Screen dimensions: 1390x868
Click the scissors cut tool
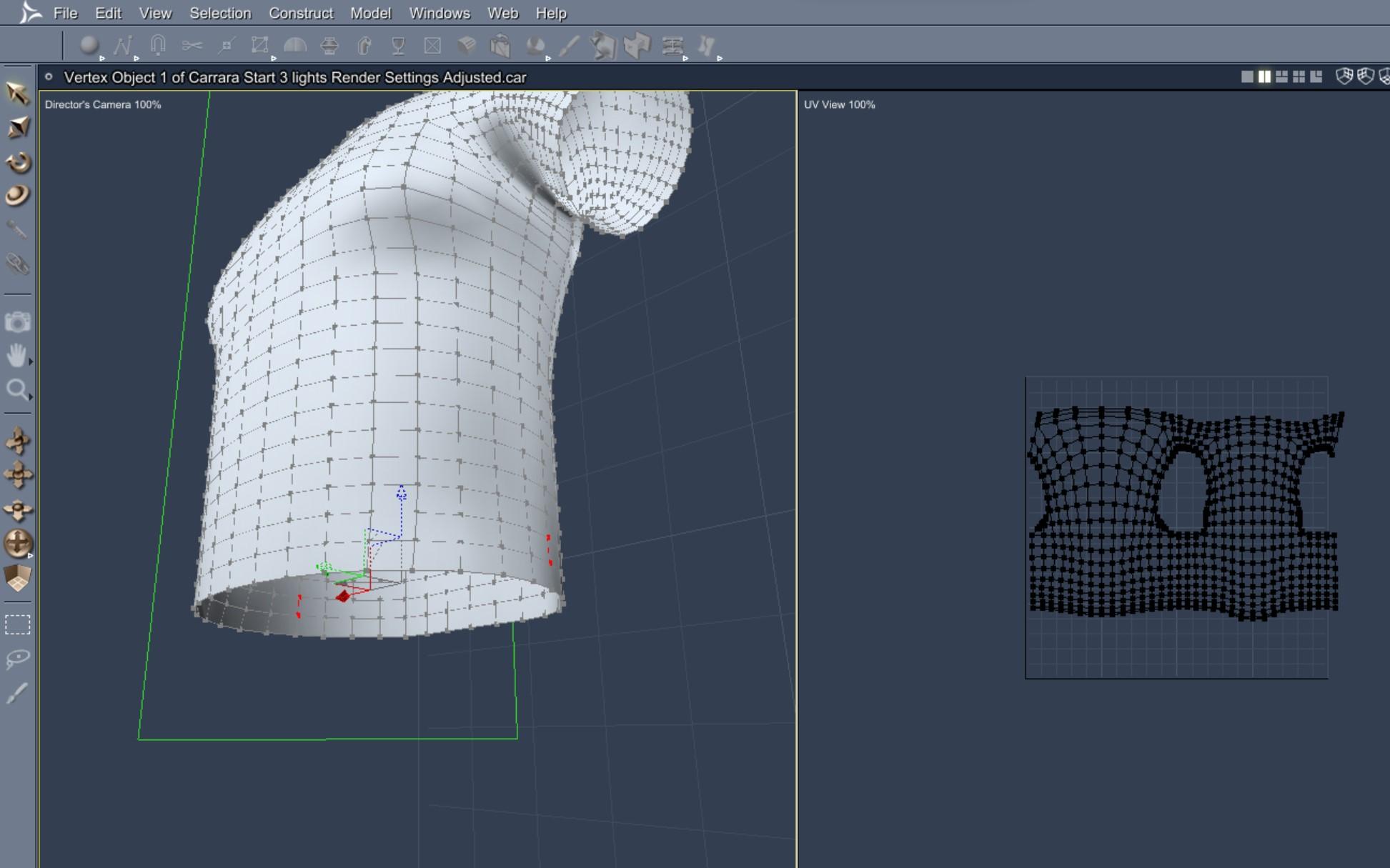pos(192,46)
